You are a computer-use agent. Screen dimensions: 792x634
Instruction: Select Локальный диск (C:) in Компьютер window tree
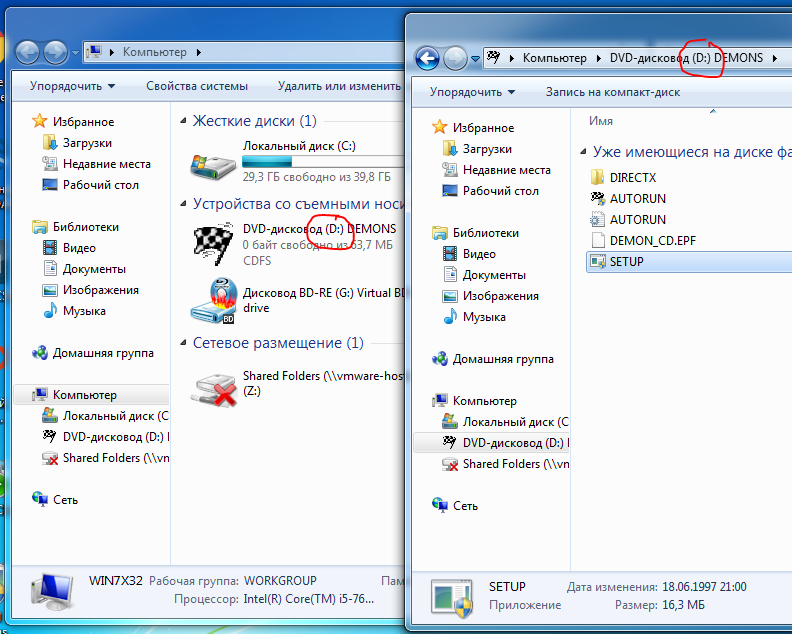pyautogui.click(x=115, y=416)
